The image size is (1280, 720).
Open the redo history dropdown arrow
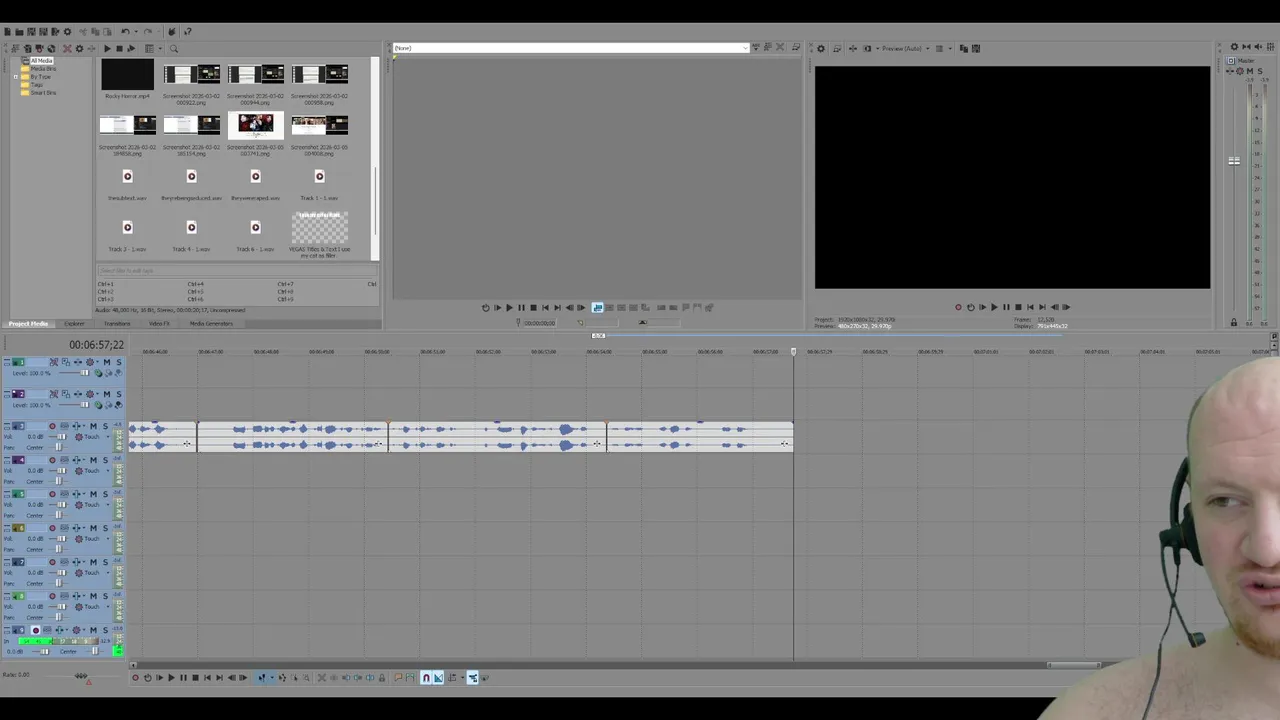[158, 32]
